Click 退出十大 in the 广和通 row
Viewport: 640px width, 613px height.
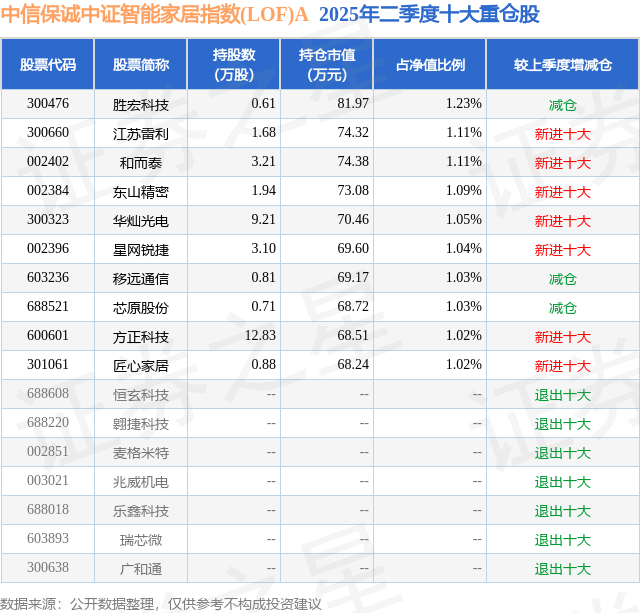tap(563, 569)
